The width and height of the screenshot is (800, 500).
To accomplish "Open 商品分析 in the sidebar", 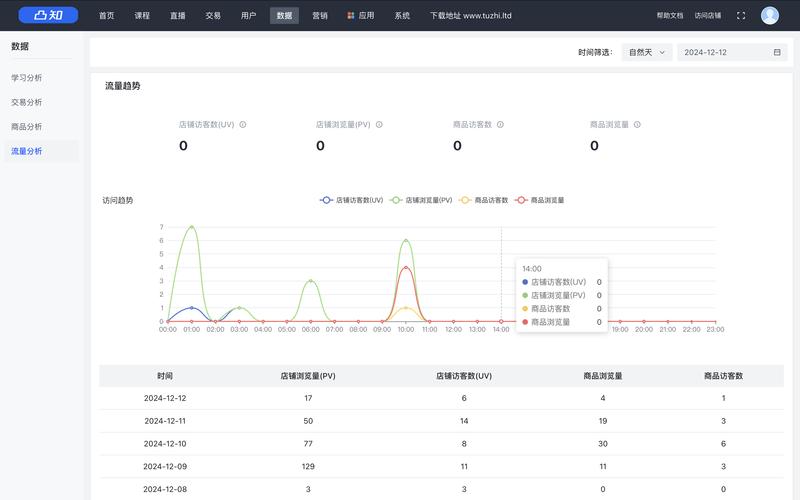I will tap(27, 127).
